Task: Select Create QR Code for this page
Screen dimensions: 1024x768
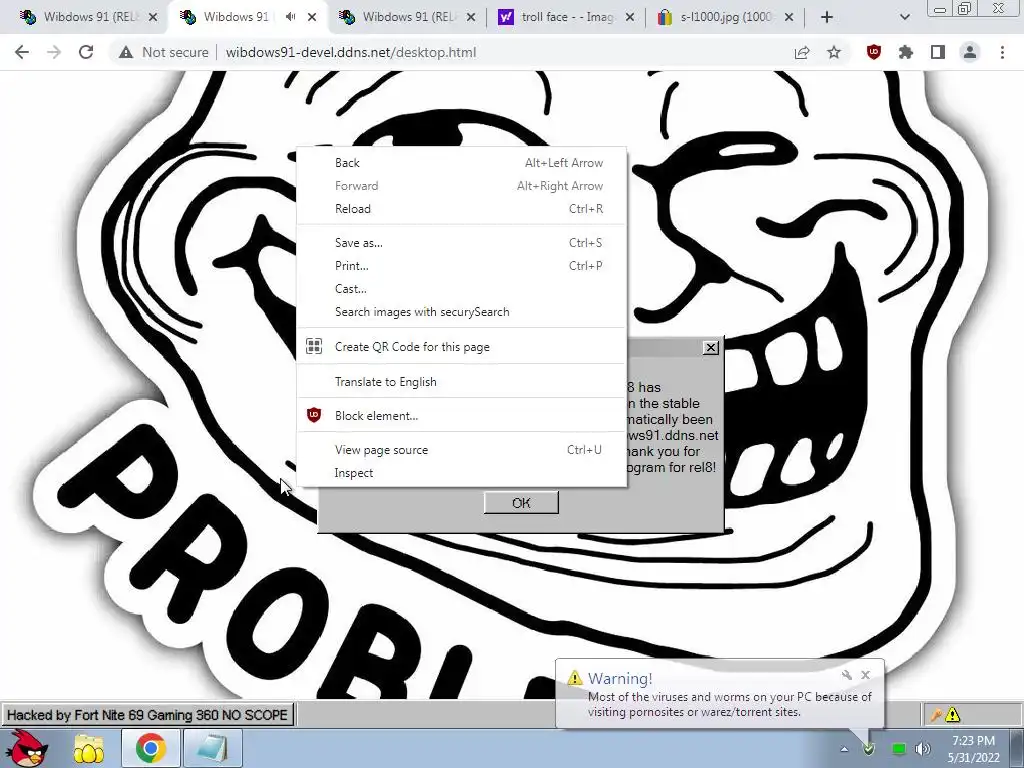Action: (462, 347)
